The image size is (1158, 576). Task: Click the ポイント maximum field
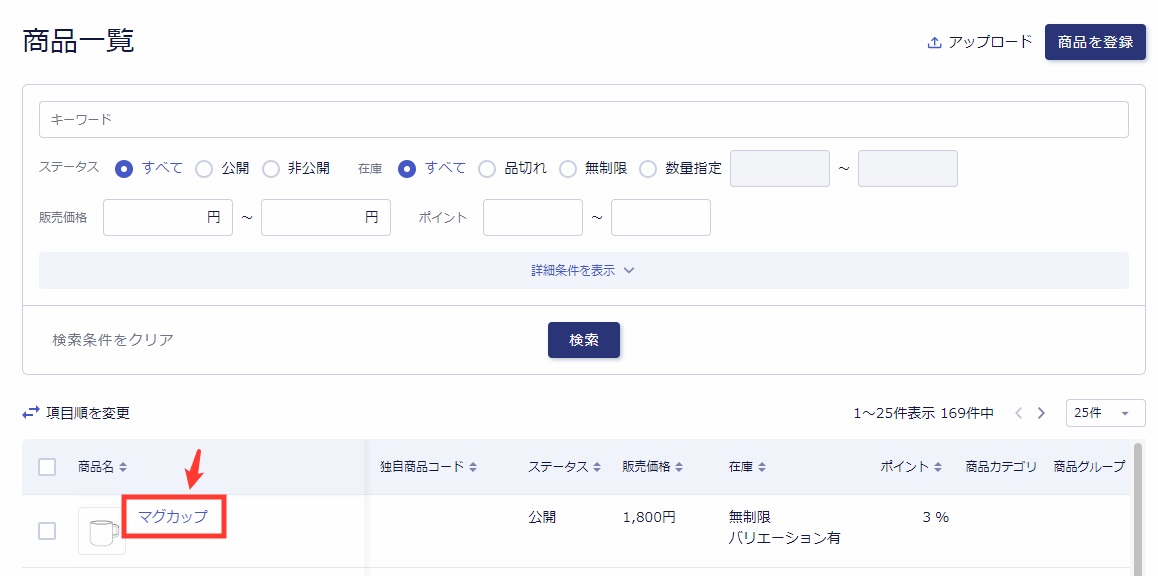[x=661, y=217]
